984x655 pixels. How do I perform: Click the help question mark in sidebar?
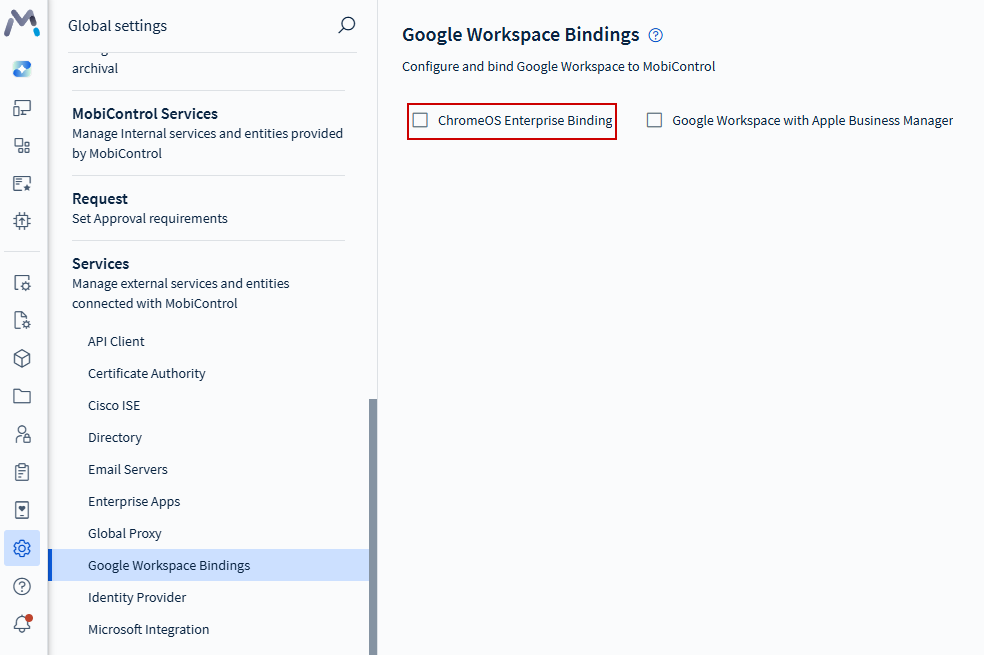pyautogui.click(x=22, y=586)
